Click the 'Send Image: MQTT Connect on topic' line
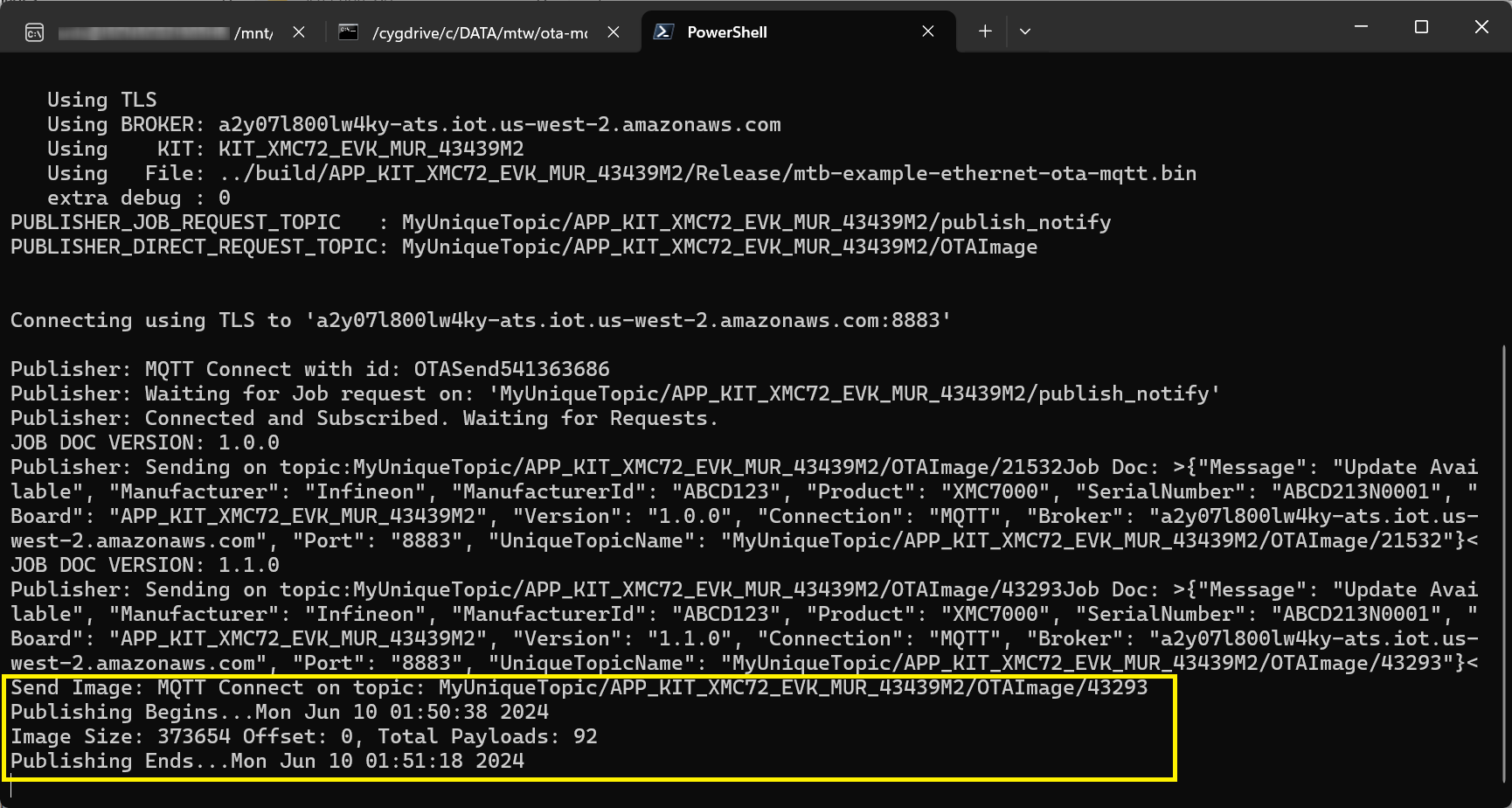Viewport: 1512px width, 808px height. tap(579, 687)
